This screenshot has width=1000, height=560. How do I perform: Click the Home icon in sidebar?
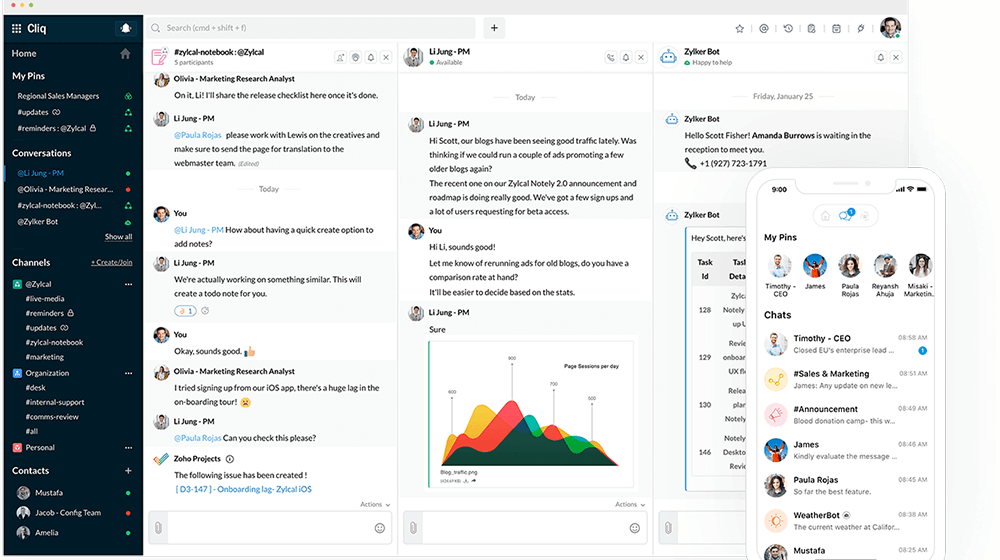click(125, 54)
